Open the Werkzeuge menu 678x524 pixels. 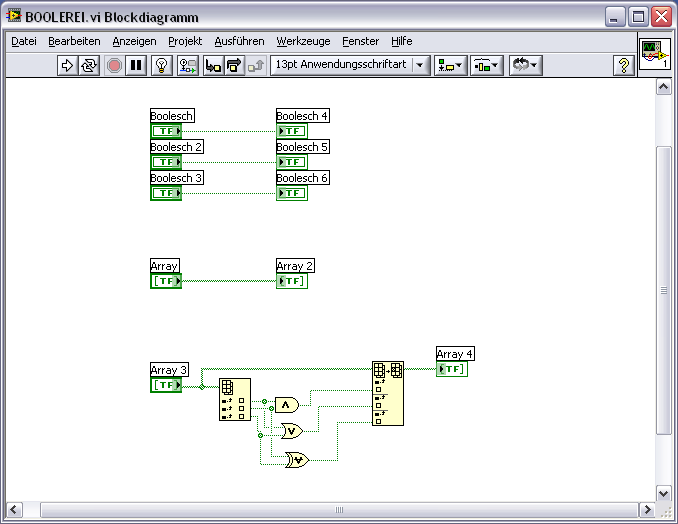(x=302, y=41)
